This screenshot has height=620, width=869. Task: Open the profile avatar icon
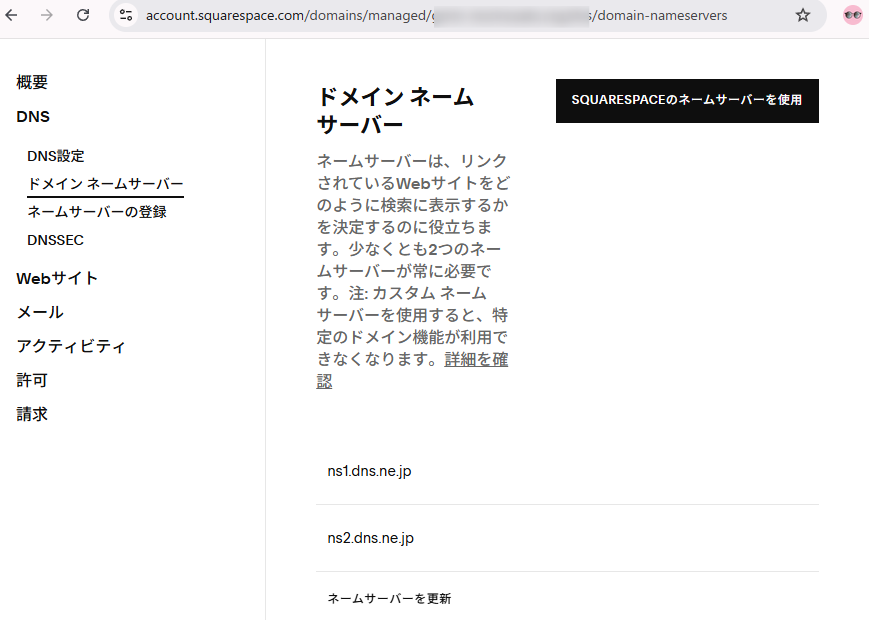[x=852, y=15]
